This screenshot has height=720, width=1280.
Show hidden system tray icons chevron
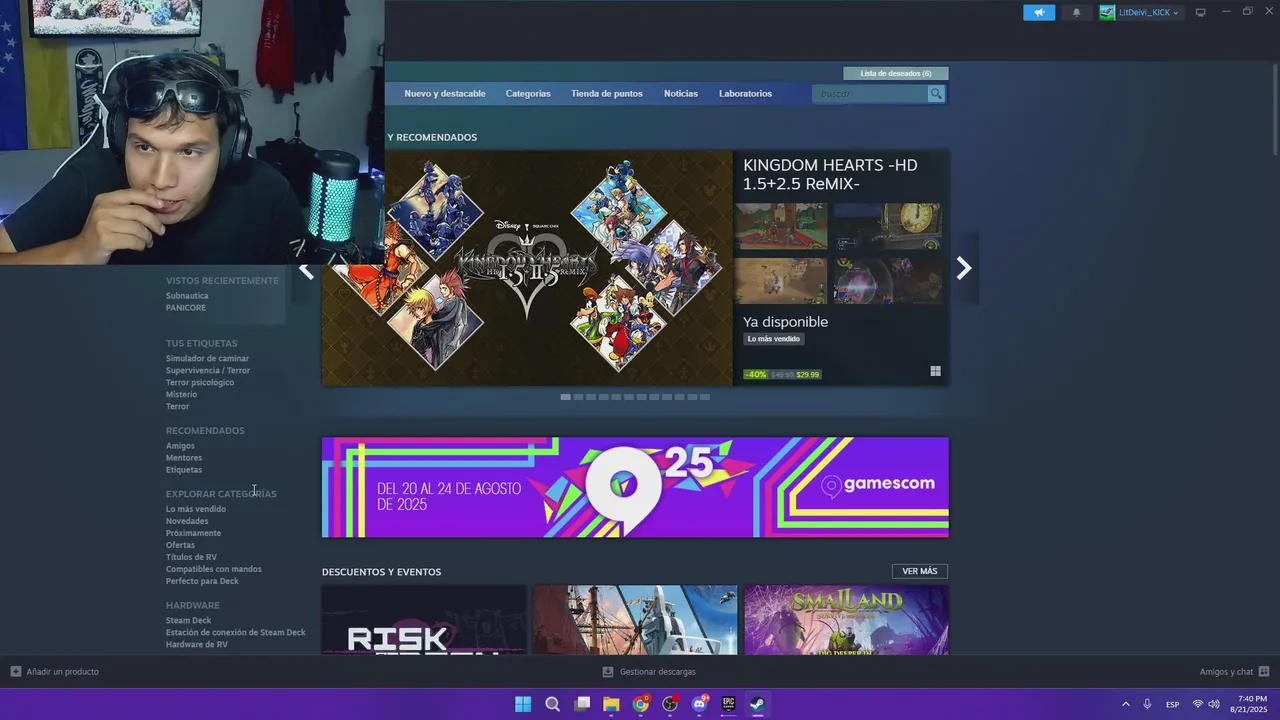[1125, 704]
